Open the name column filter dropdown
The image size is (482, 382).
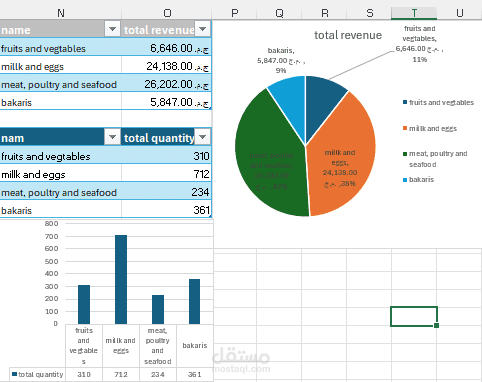[x=112, y=29]
